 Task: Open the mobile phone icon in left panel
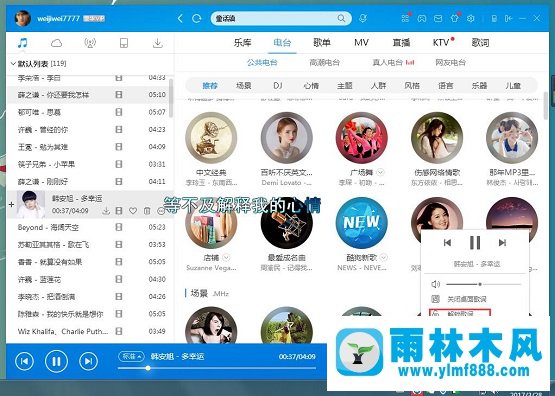124,43
